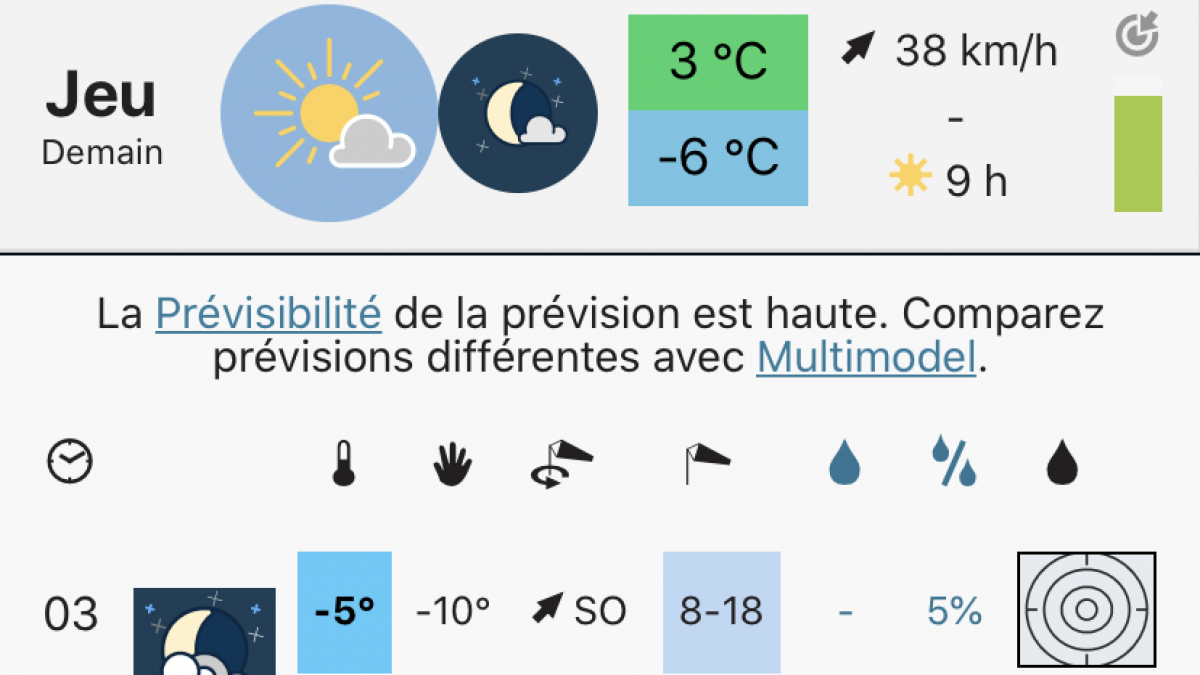Click the wind direction windsock icon
This screenshot has height=675, width=1200.
point(561,464)
